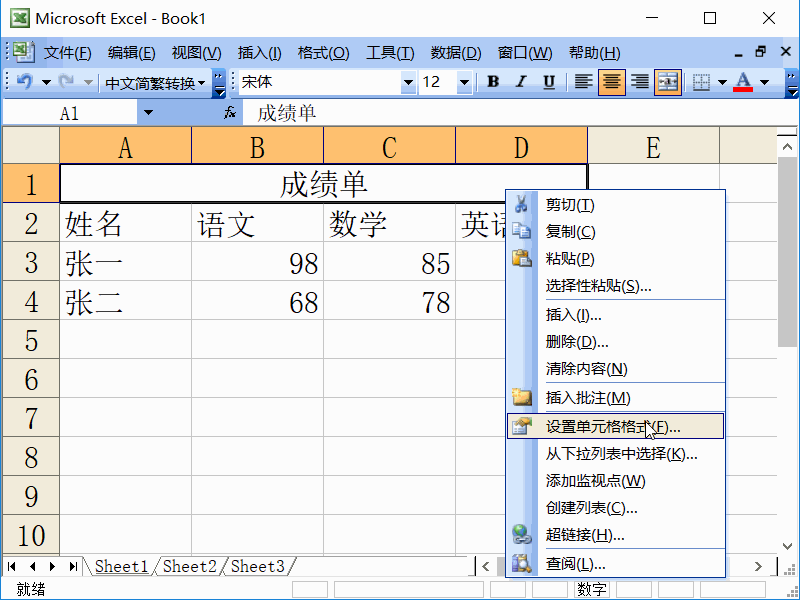Open the 宋体 font name dropdown
Screen dimensions: 800x600
(410, 83)
